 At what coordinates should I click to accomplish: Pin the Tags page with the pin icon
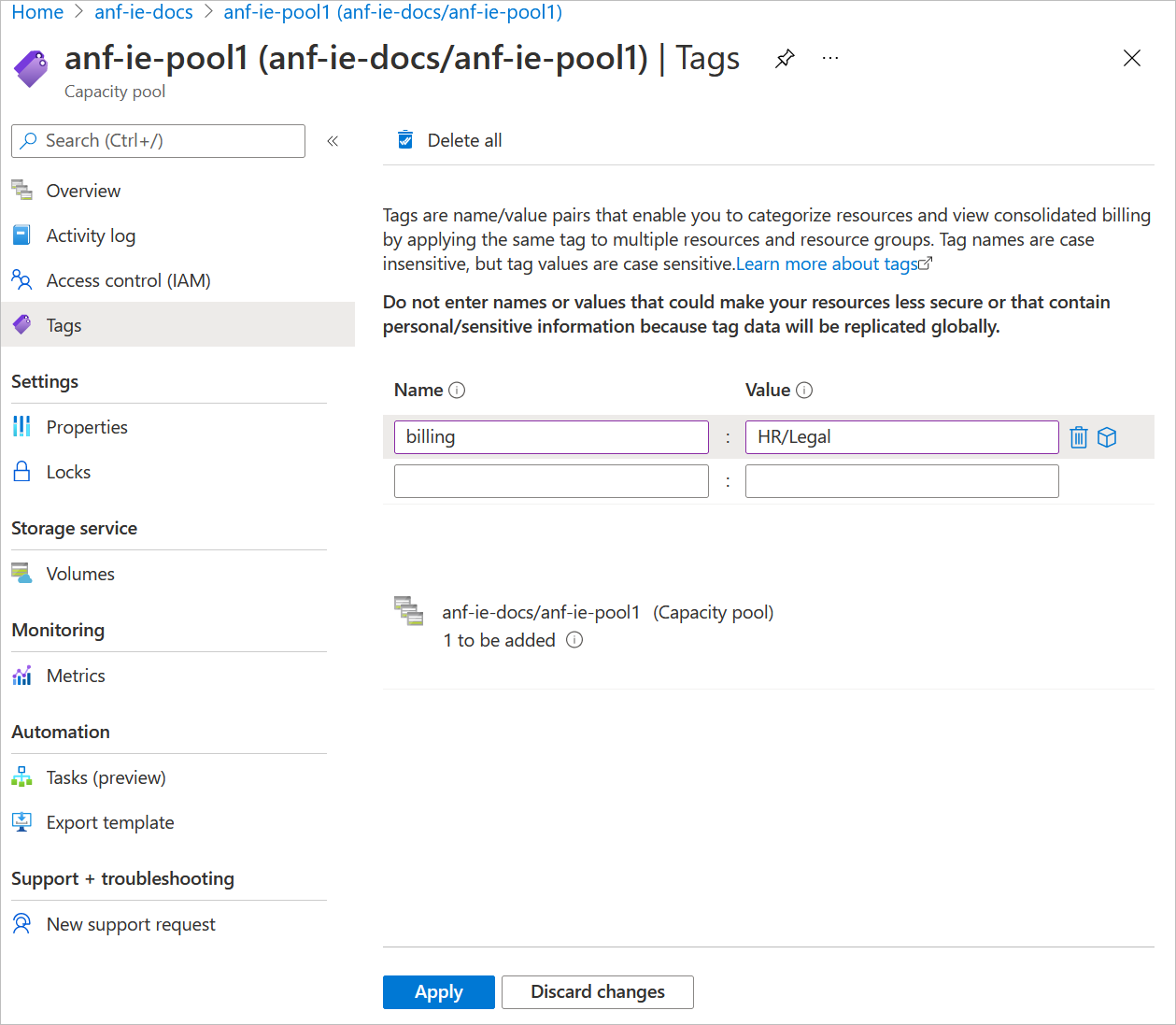pyautogui.click(x=784, y=58)
